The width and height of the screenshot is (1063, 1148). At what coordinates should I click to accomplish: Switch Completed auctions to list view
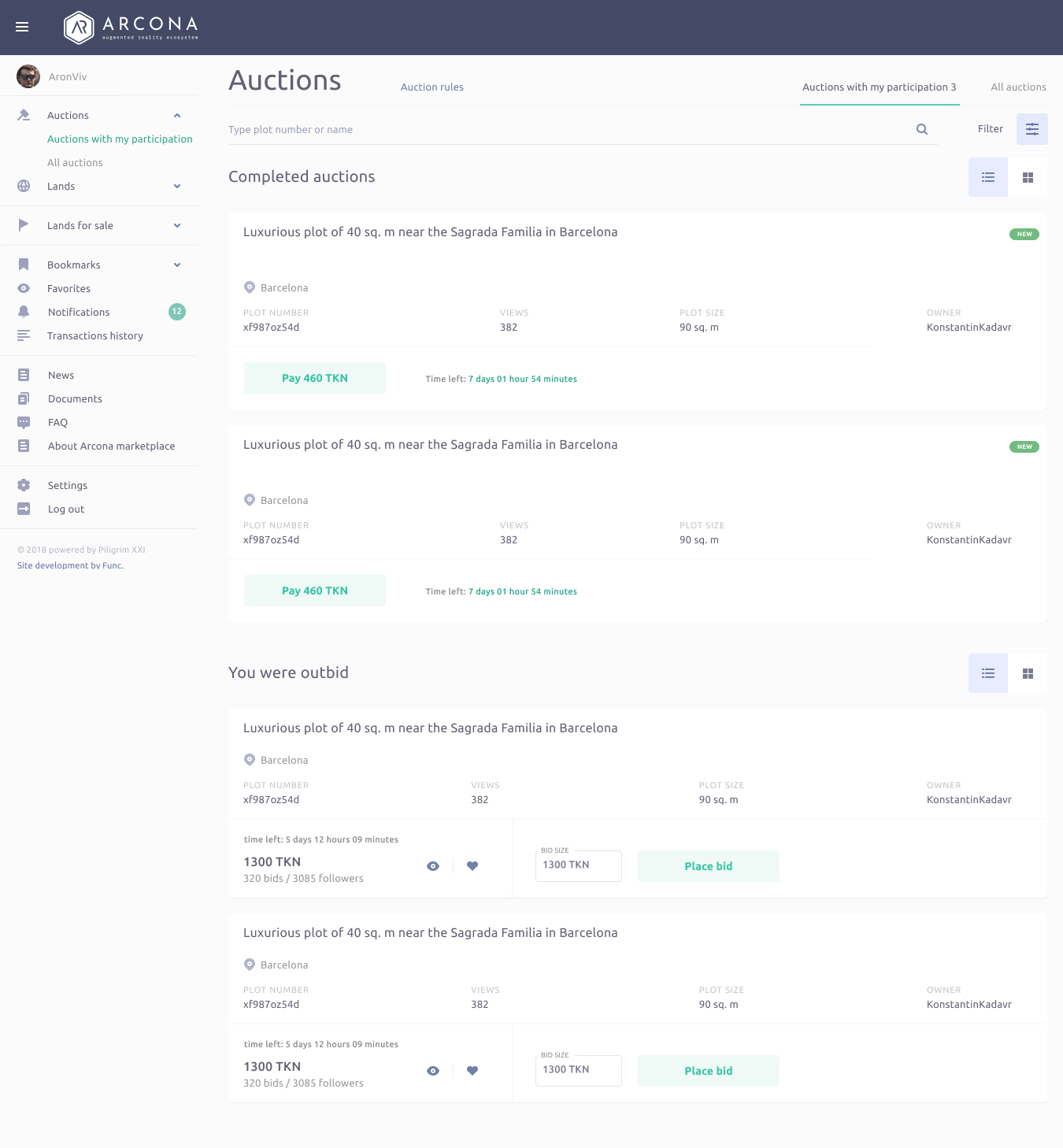point(987,177)
